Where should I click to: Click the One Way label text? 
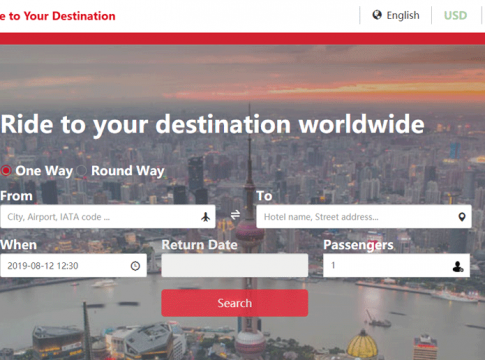click(44, 171)
